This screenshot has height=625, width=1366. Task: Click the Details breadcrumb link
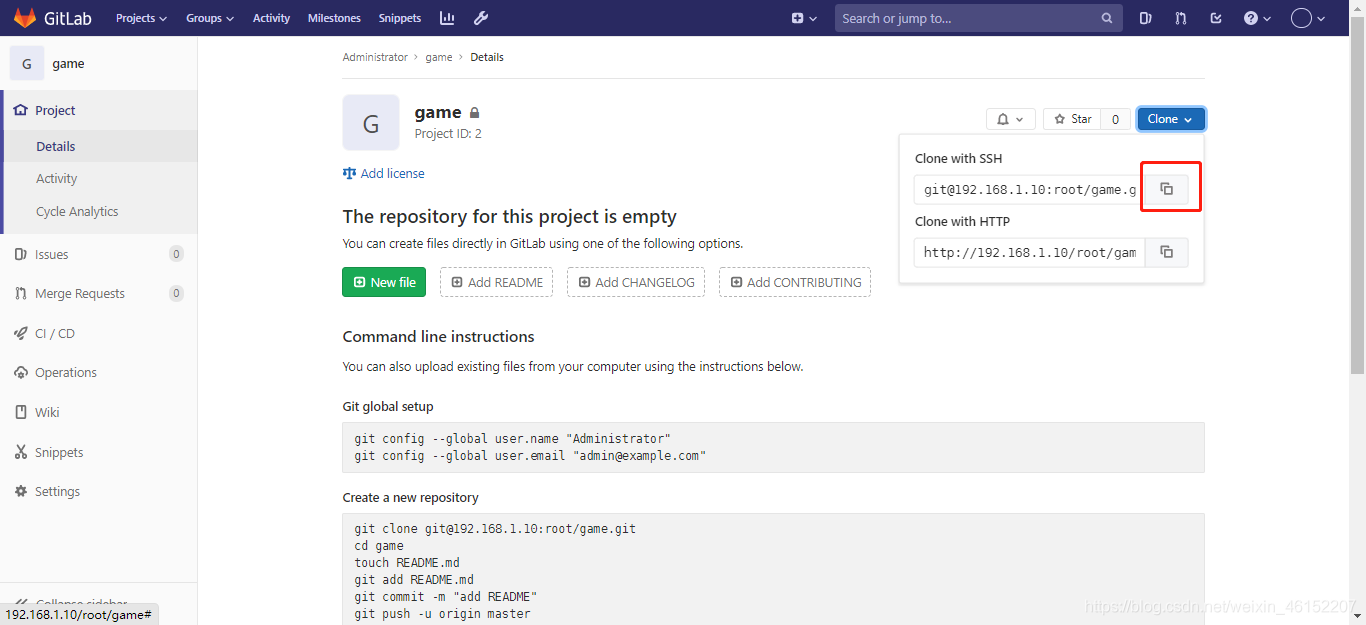click(487, 57)
